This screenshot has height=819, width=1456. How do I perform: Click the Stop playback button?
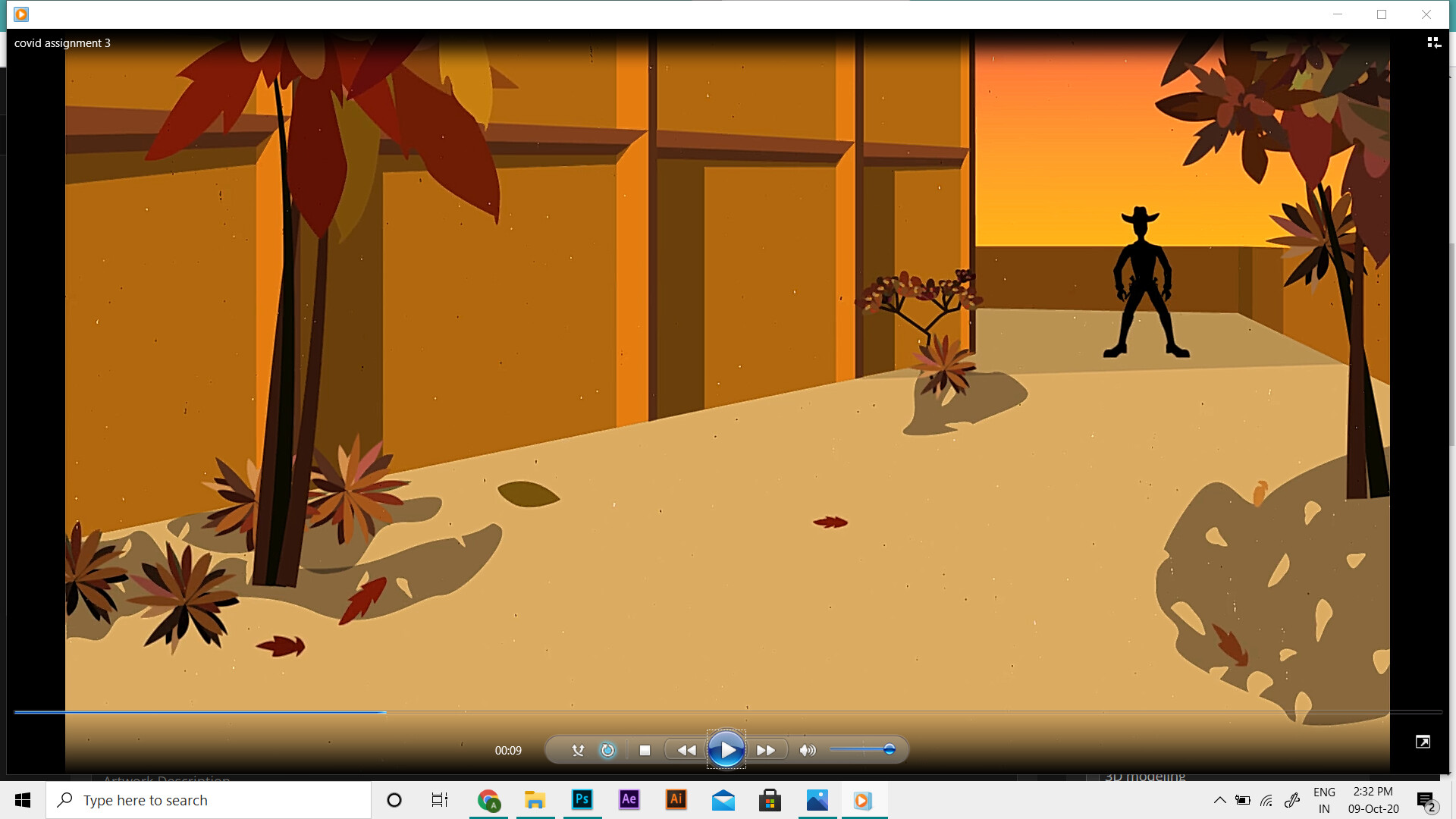pos(645,750)
